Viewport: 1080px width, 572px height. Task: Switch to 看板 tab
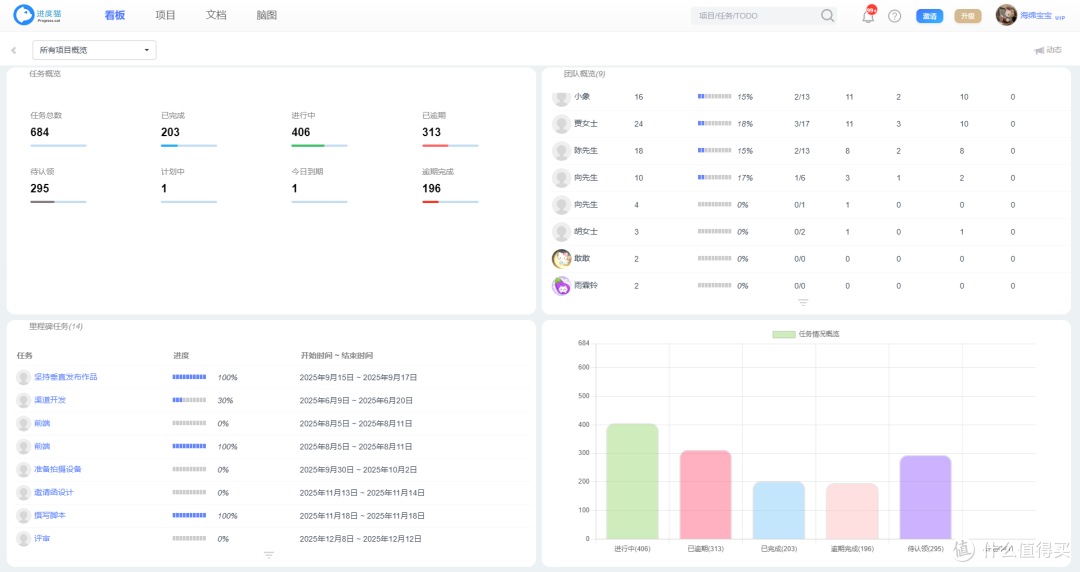click(x=114, y=15)
